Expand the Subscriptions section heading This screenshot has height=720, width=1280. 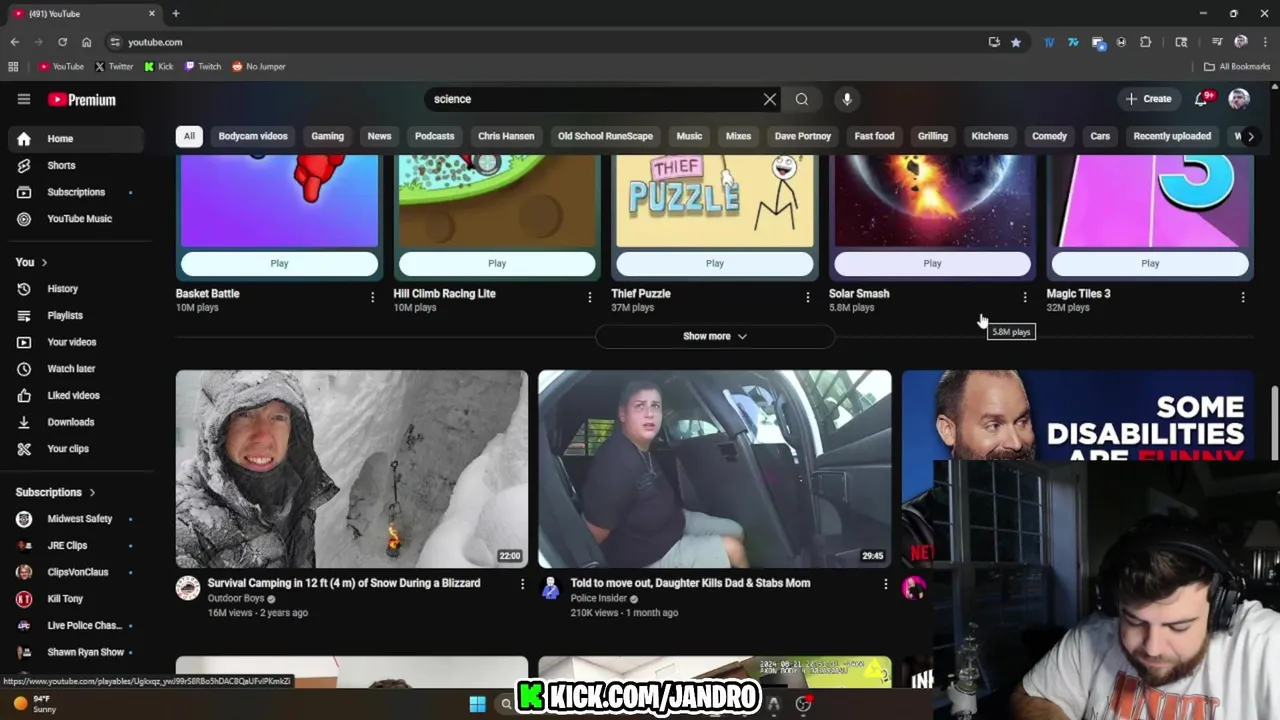(56, 492)
